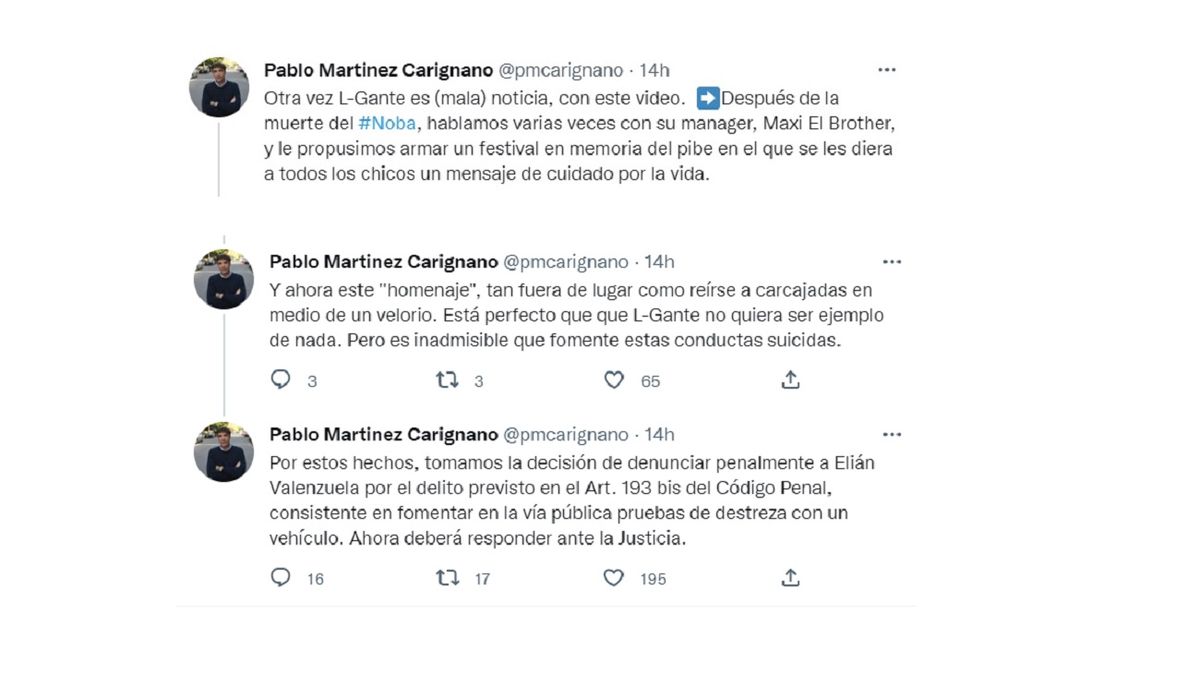Share the tweet about Art. 193 bis
Viewport: 1200px width, 675px height.
coord(790,577)
